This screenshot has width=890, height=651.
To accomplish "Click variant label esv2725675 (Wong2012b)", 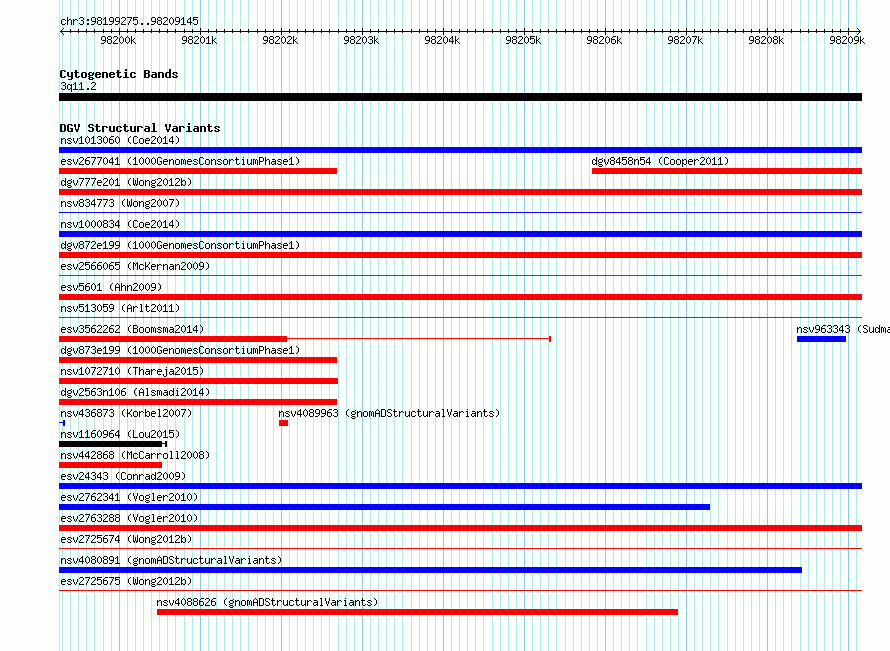I will click(x=126, y=581).
